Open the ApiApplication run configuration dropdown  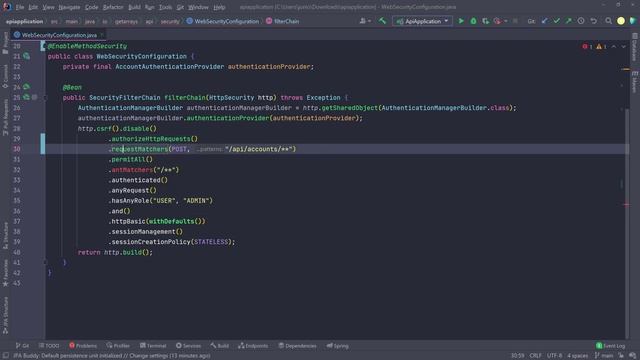pyautogui.click(x=422, y=21)
